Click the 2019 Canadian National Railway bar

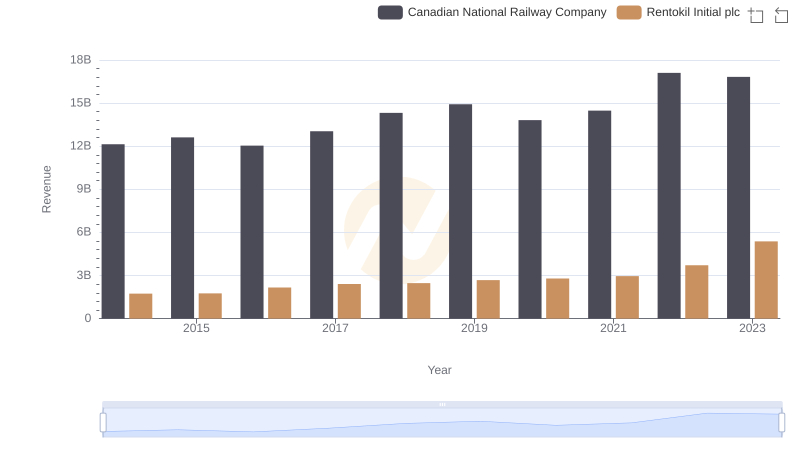[460, 212]
